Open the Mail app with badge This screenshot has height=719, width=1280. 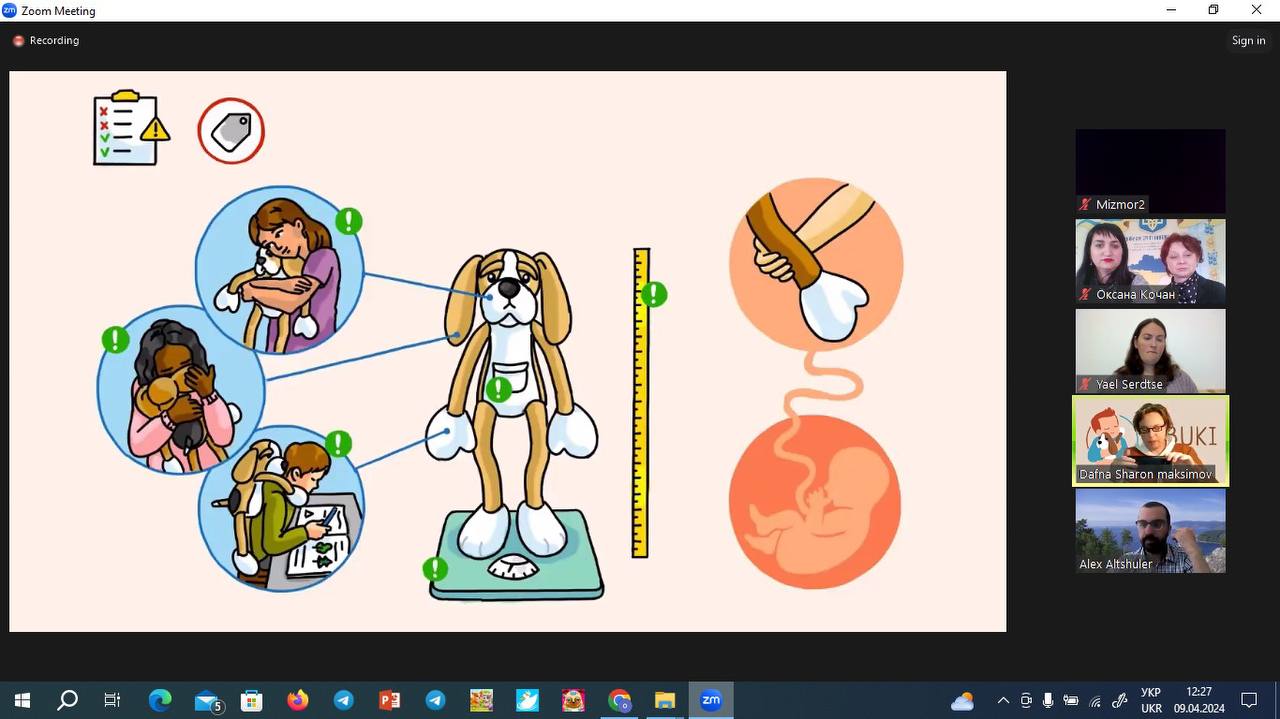[x=207, y=700]
